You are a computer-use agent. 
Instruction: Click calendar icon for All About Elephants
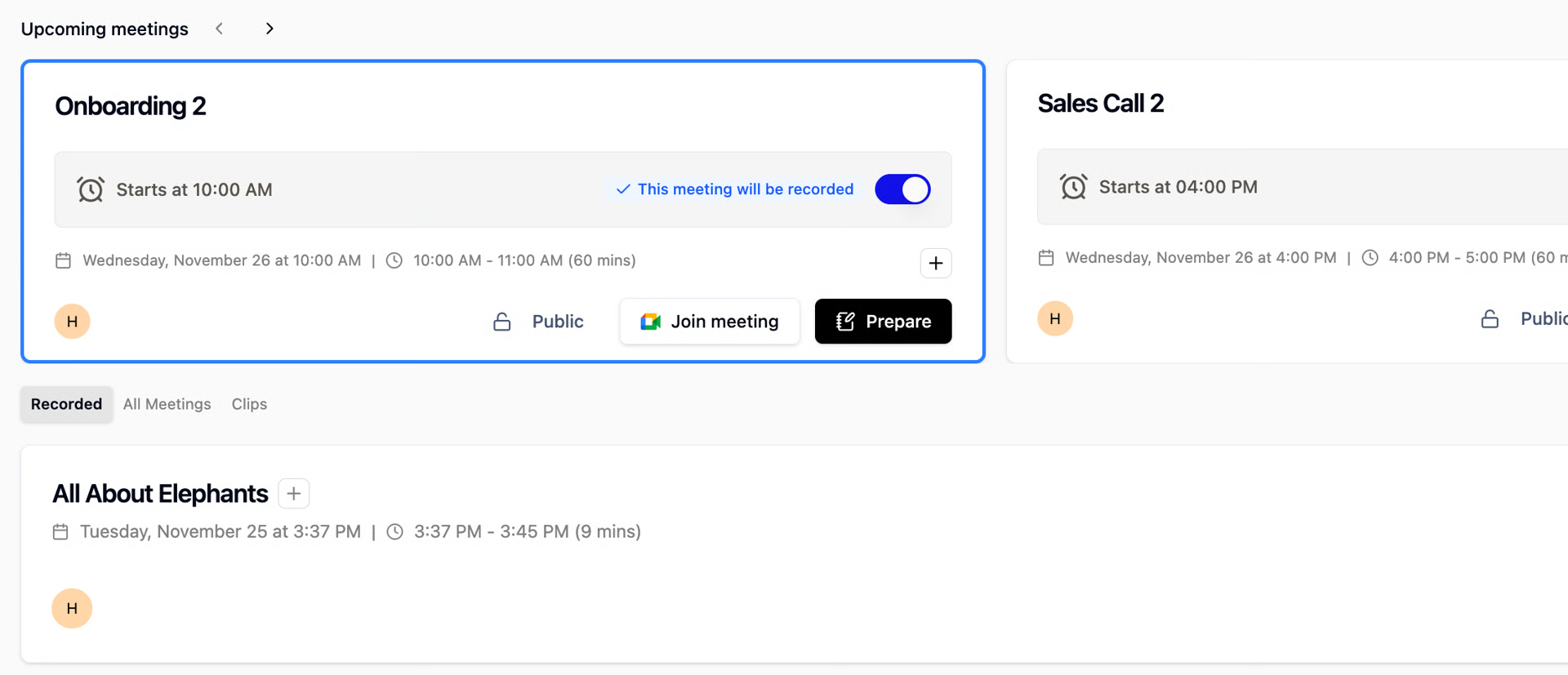pos(60,532)
